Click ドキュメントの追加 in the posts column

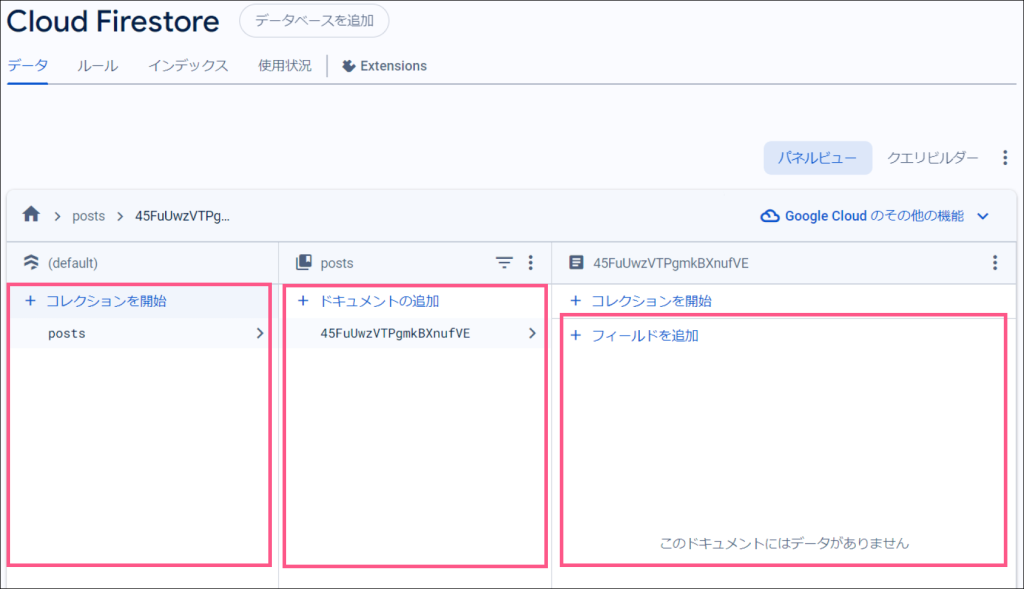[379, 301]
